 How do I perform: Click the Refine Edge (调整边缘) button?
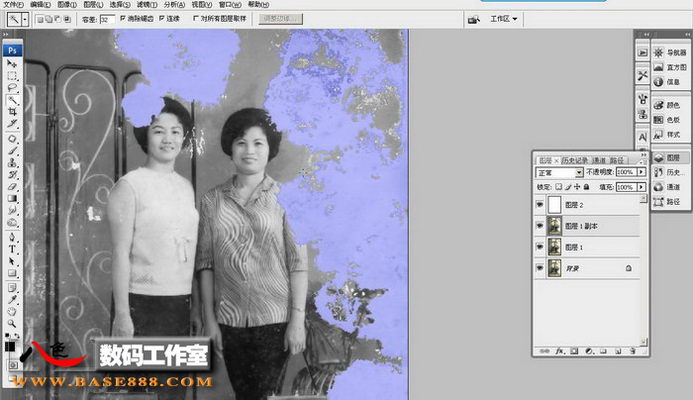pyautogui.click(x=280, y=19)
